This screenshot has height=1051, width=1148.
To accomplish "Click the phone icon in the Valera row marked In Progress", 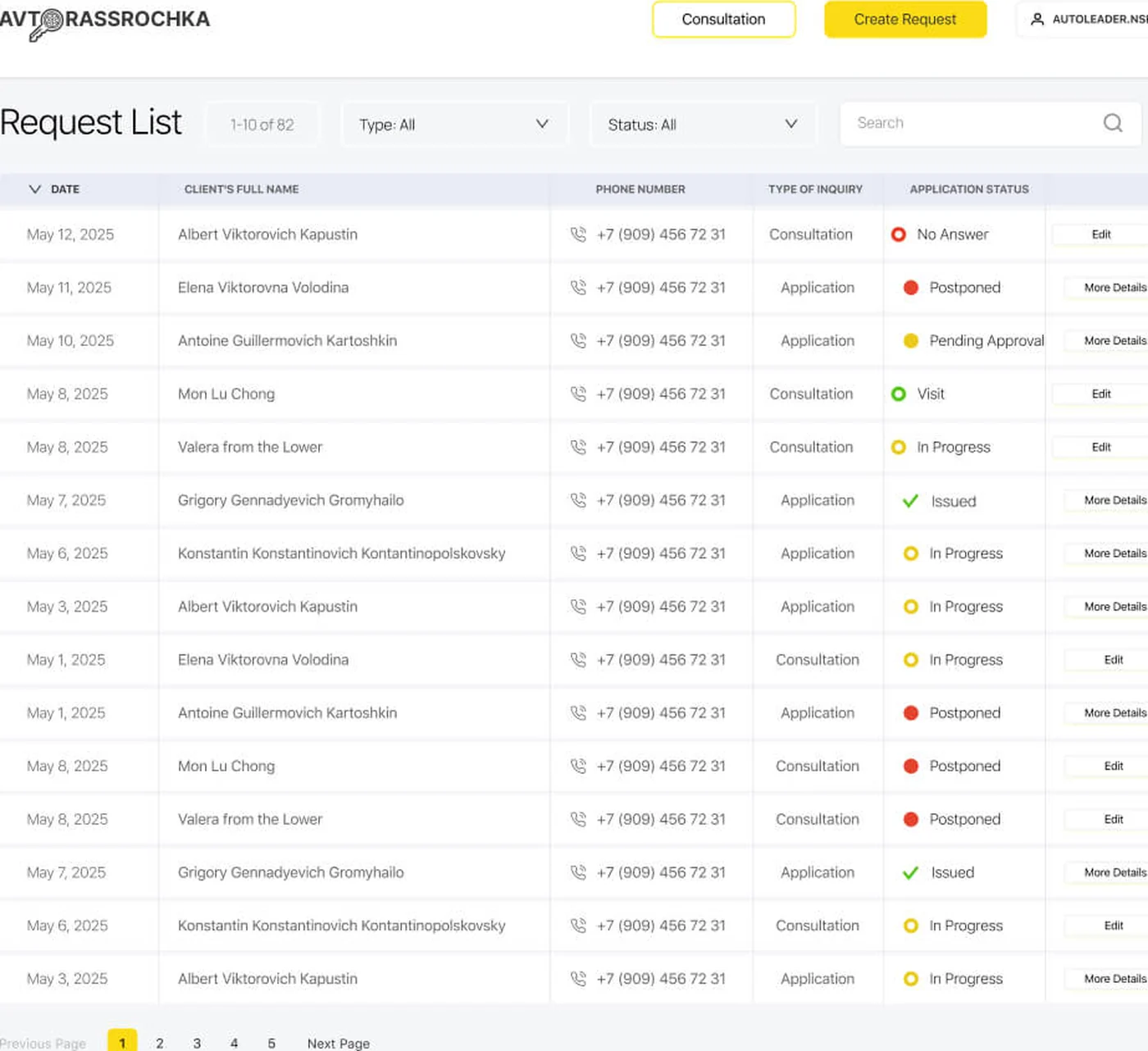I will [578, 448].
